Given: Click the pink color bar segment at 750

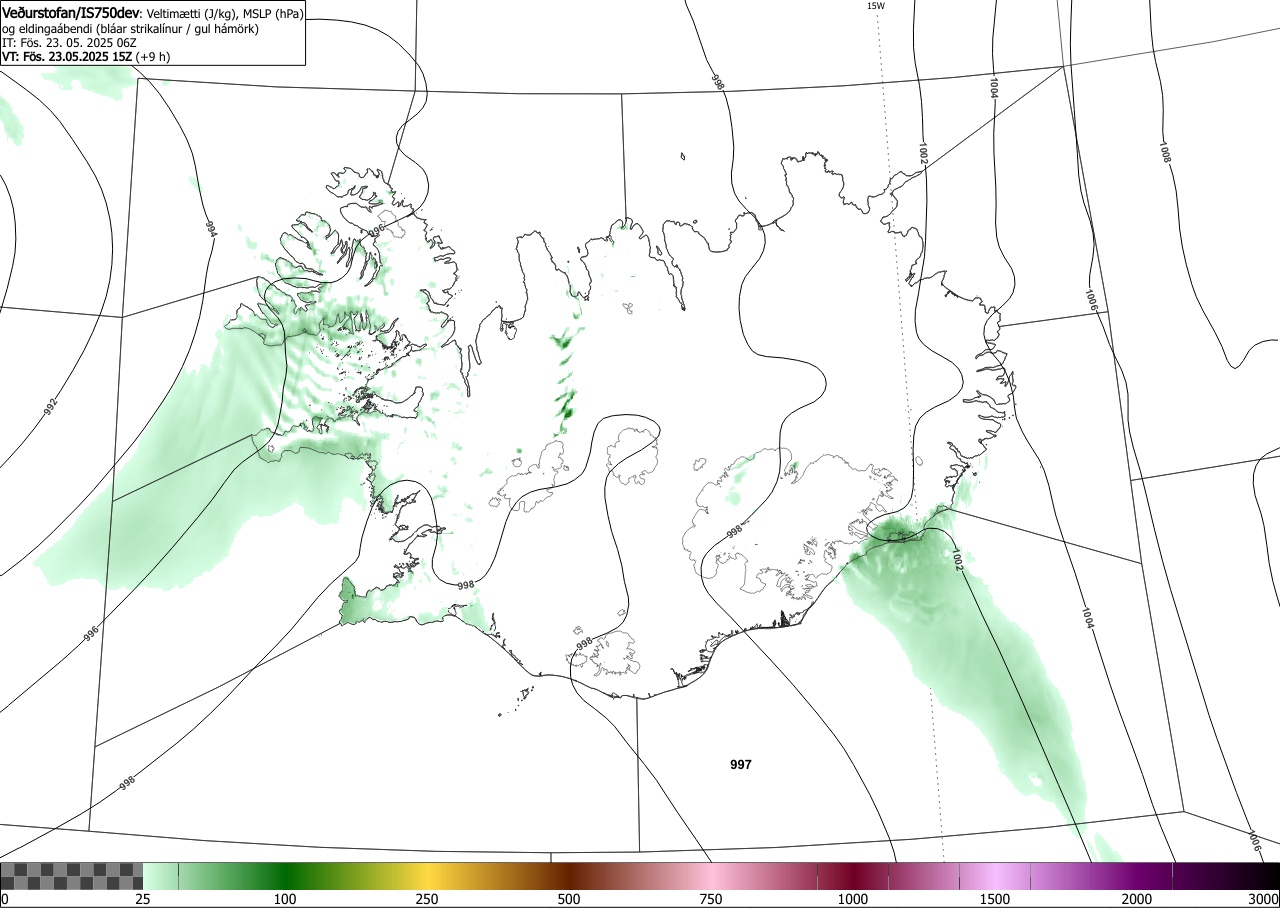Looking at the screenshot, I should 711,876.
